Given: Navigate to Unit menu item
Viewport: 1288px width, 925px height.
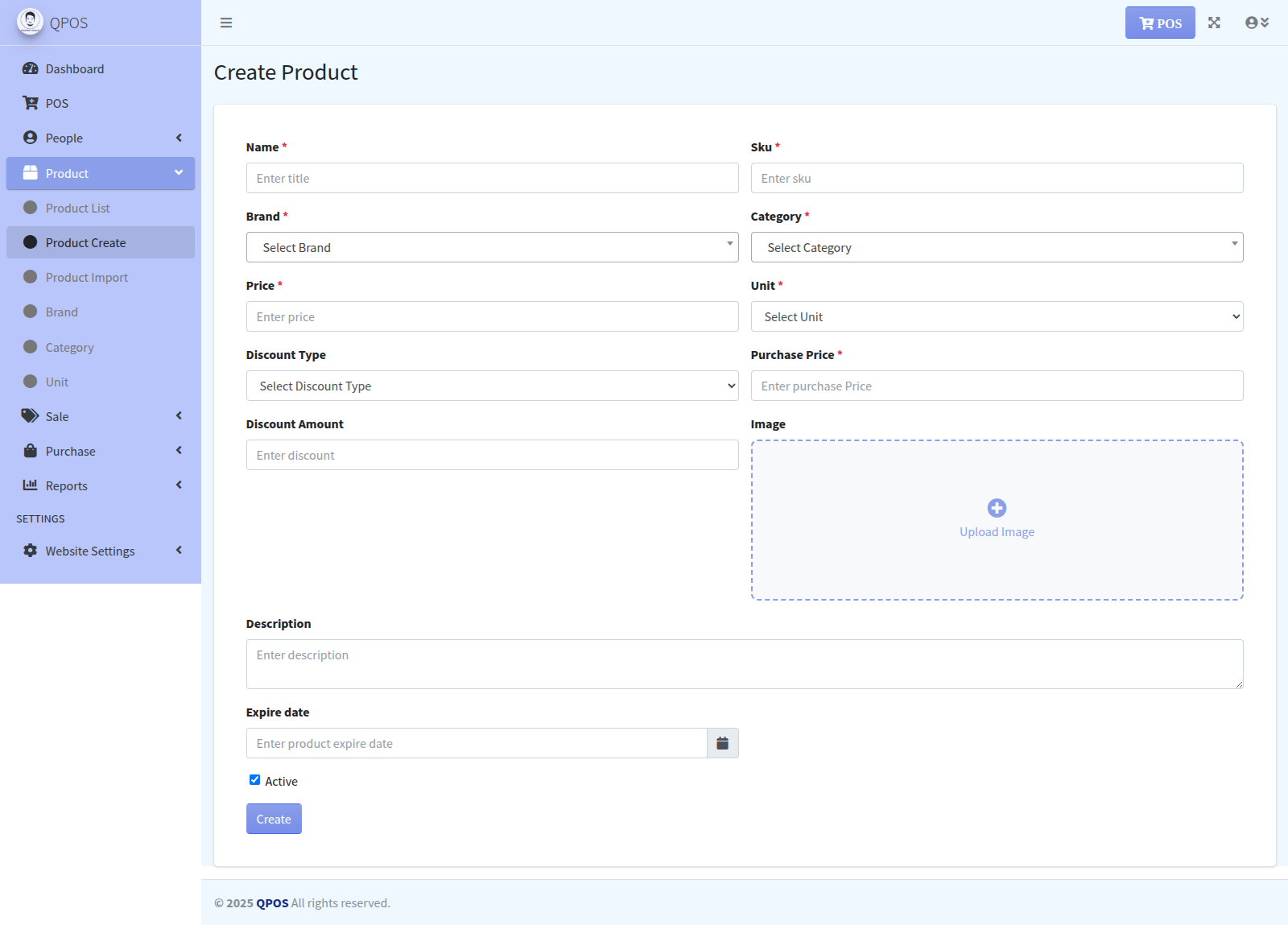Looking at the screenshot, I should tap(101, 382).
